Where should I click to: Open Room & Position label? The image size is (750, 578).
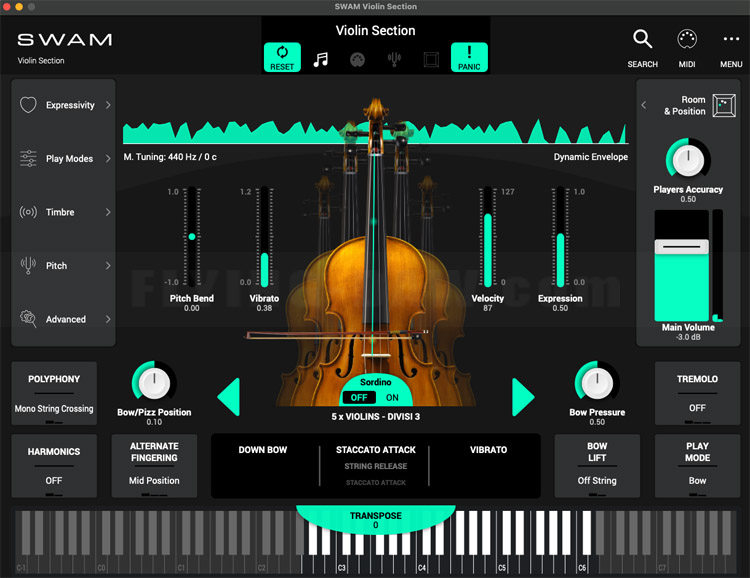tap(684, 105)
